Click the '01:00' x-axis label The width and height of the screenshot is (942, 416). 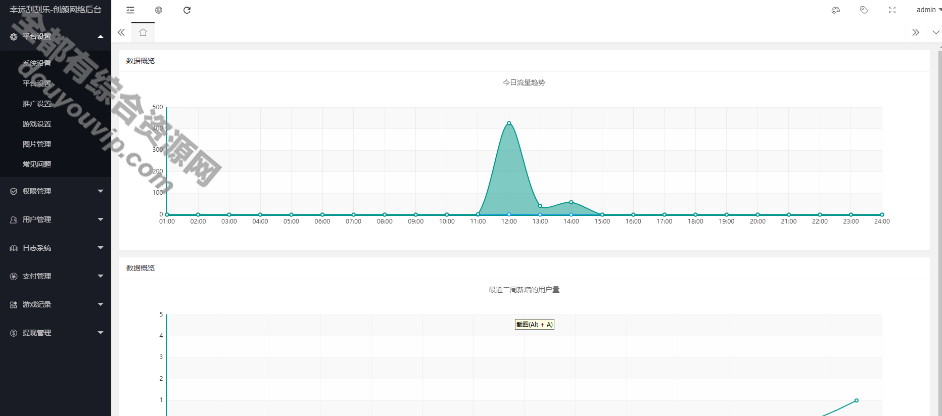(x=167, y=222)
